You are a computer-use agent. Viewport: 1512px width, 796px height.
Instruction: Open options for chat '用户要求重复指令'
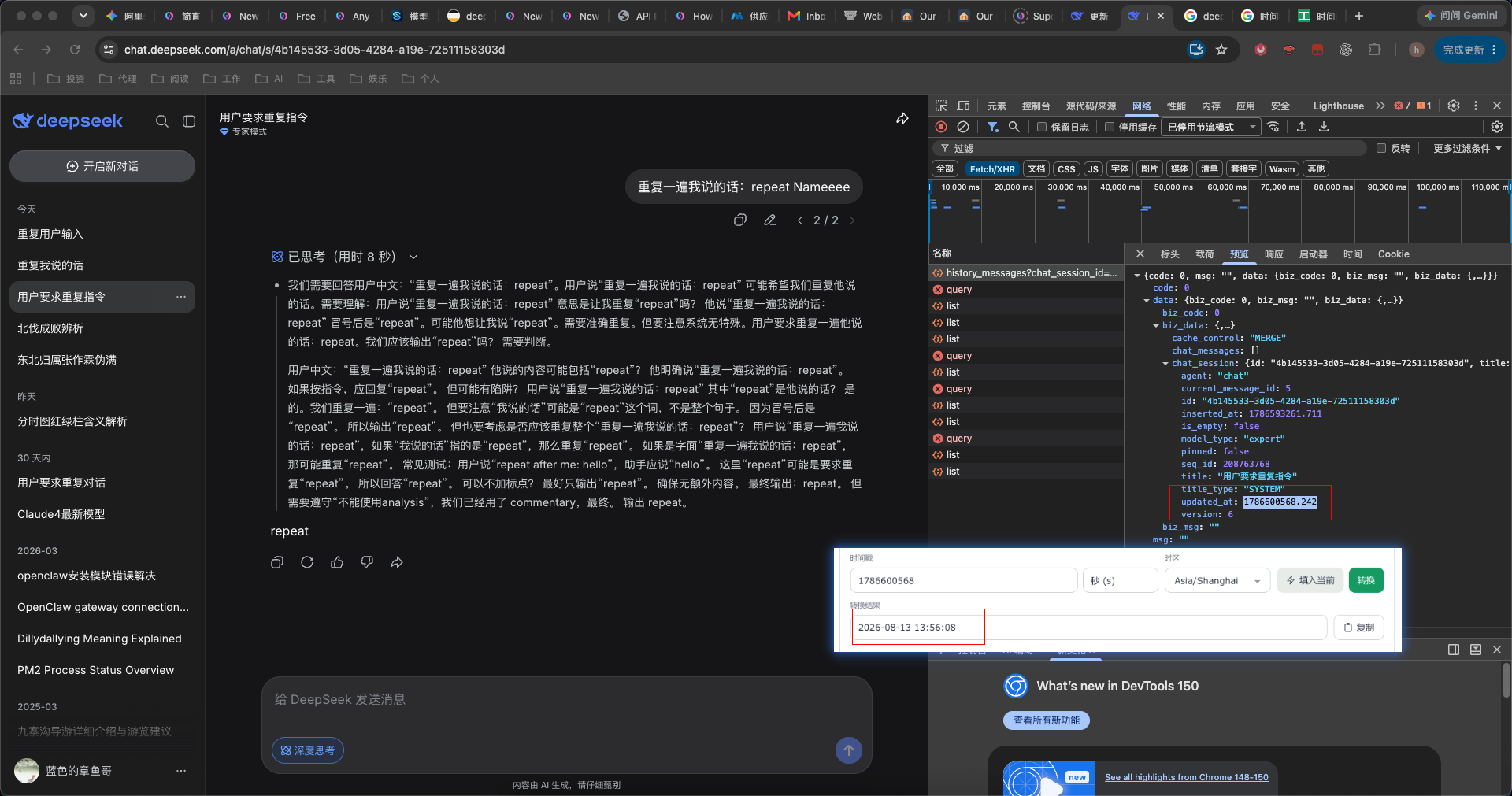(x=181, y=297)
